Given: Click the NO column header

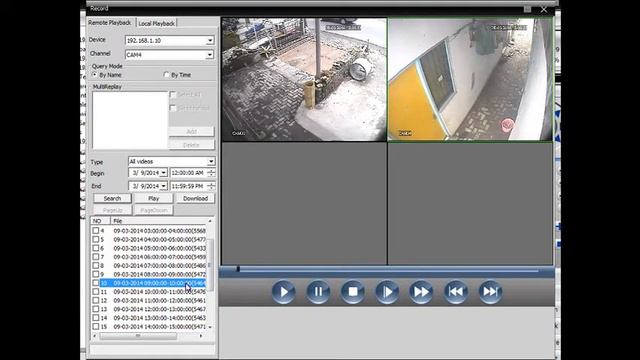Looking at the screenshot, I should coord(100,221).
